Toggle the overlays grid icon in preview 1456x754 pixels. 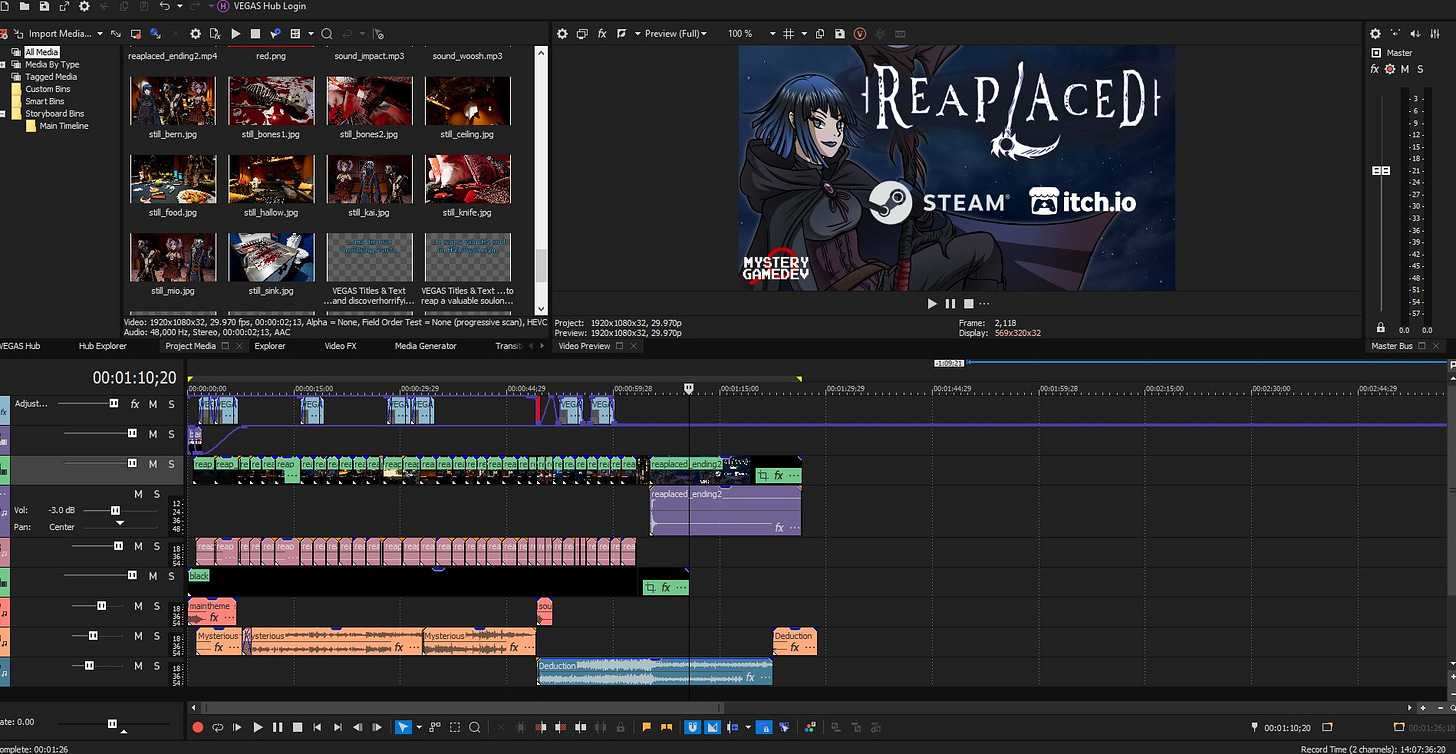[x=788, y=34]
